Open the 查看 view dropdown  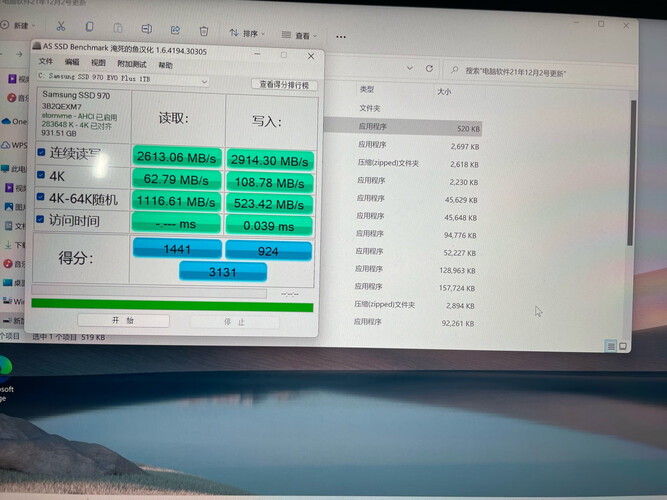pos(299,35)
